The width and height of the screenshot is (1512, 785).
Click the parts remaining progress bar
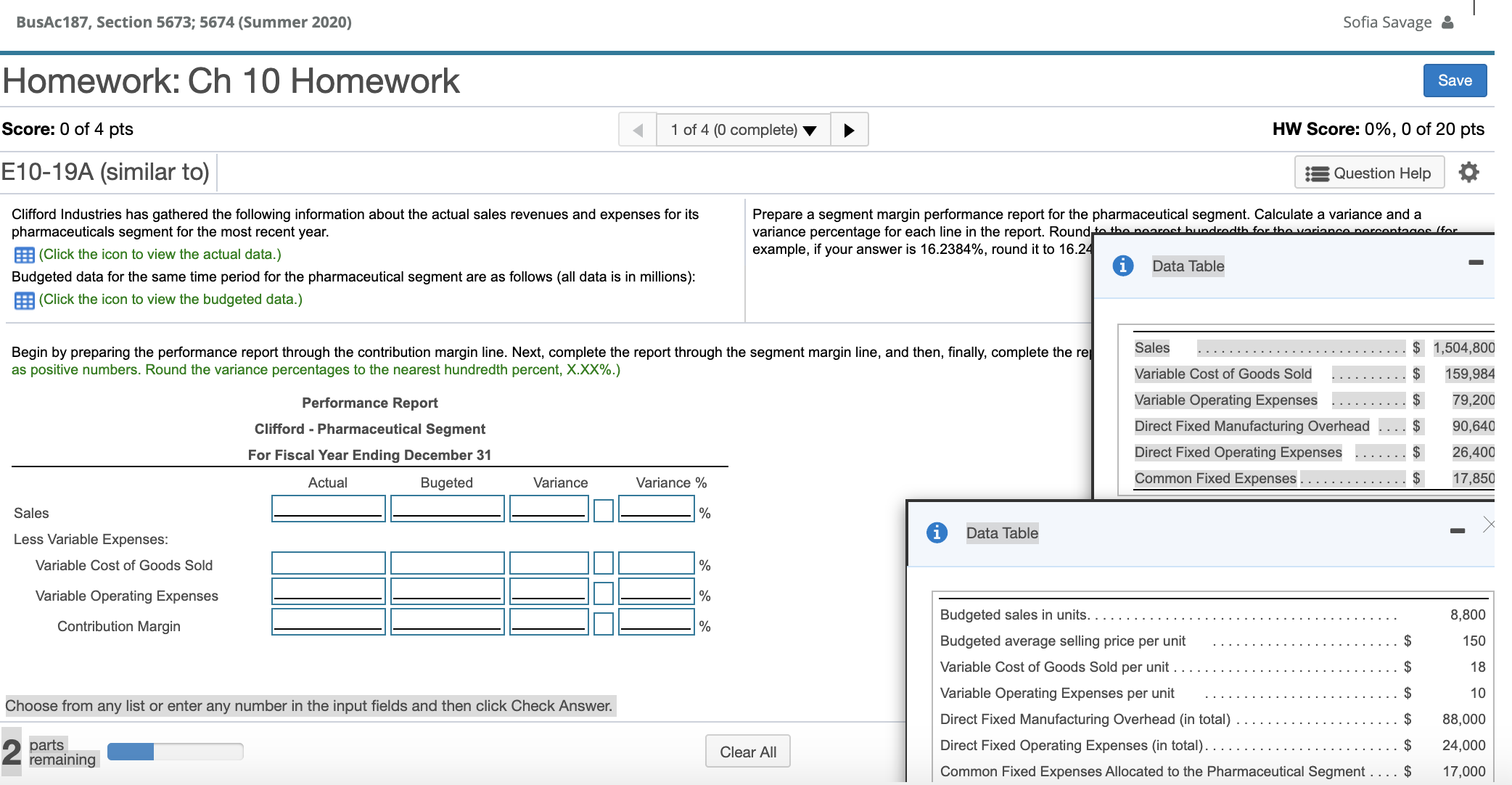pos(174,751)
